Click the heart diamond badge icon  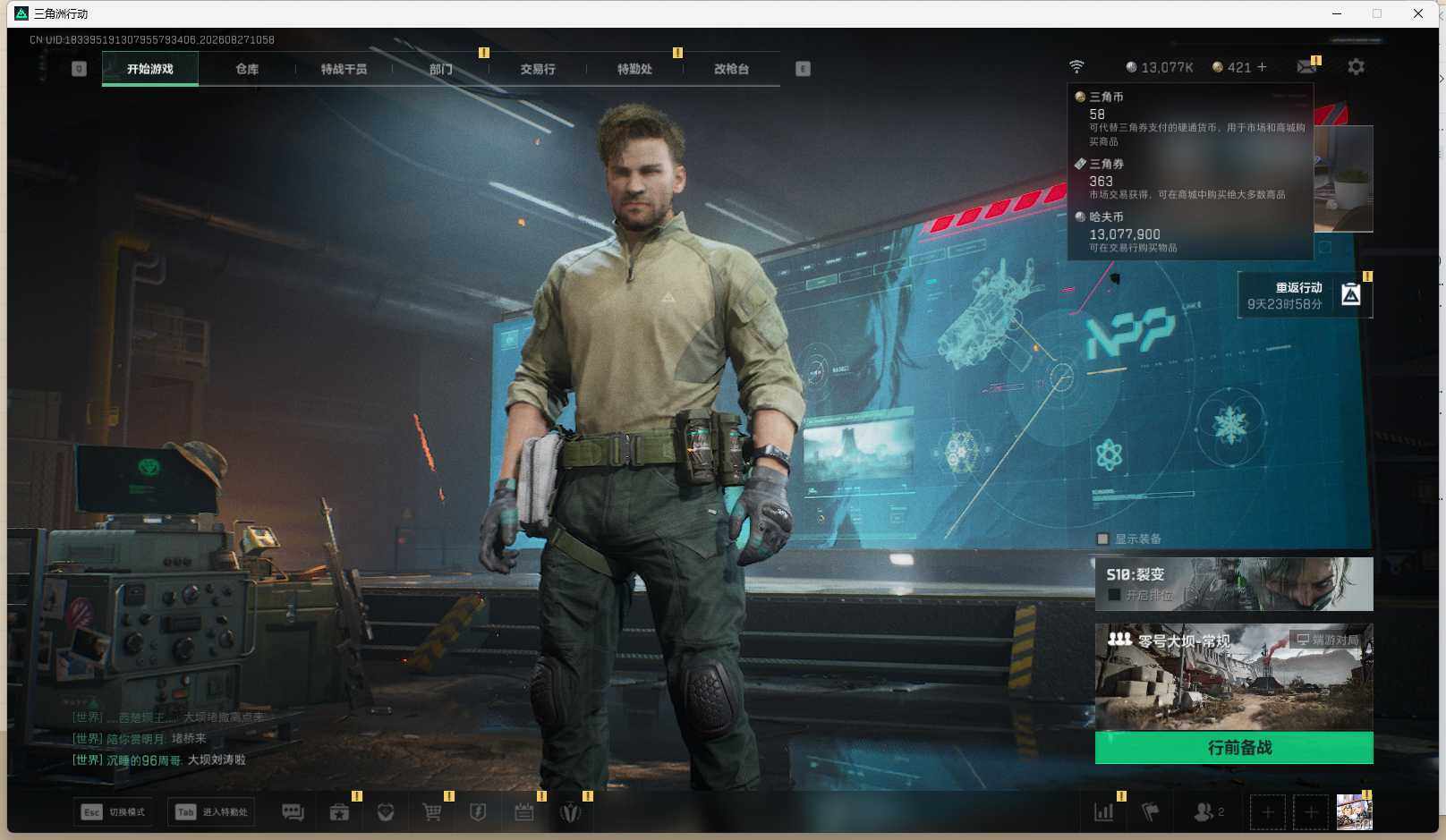(x=386, y=812)
